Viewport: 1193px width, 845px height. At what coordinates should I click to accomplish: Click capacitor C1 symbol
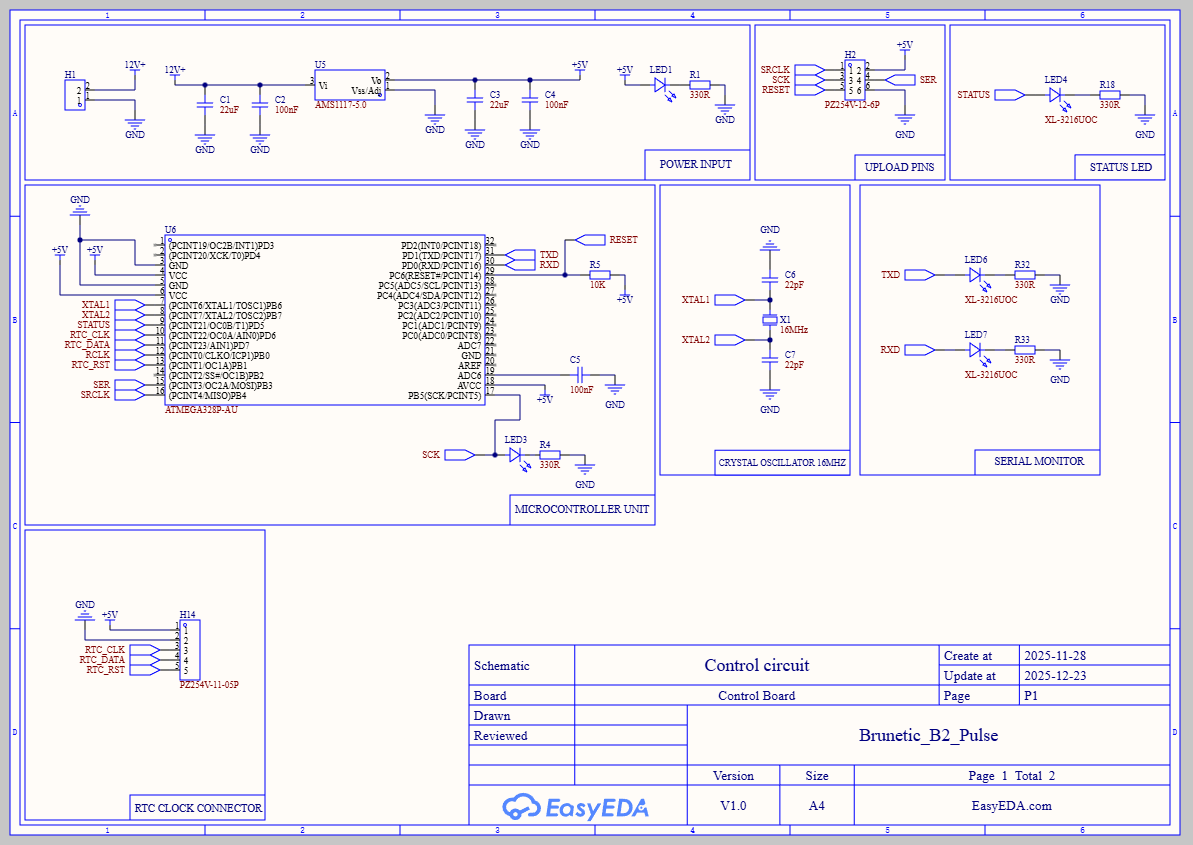click(205, 106)
